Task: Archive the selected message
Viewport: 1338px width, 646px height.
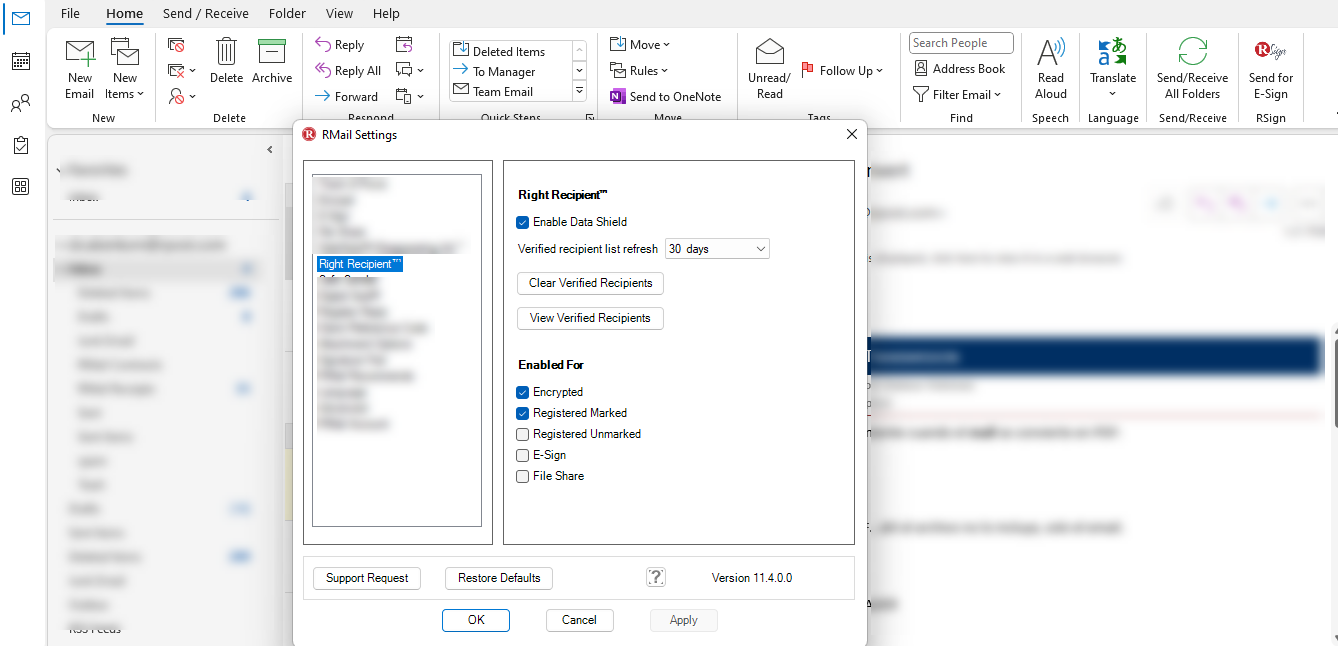Action: [272, 62]
